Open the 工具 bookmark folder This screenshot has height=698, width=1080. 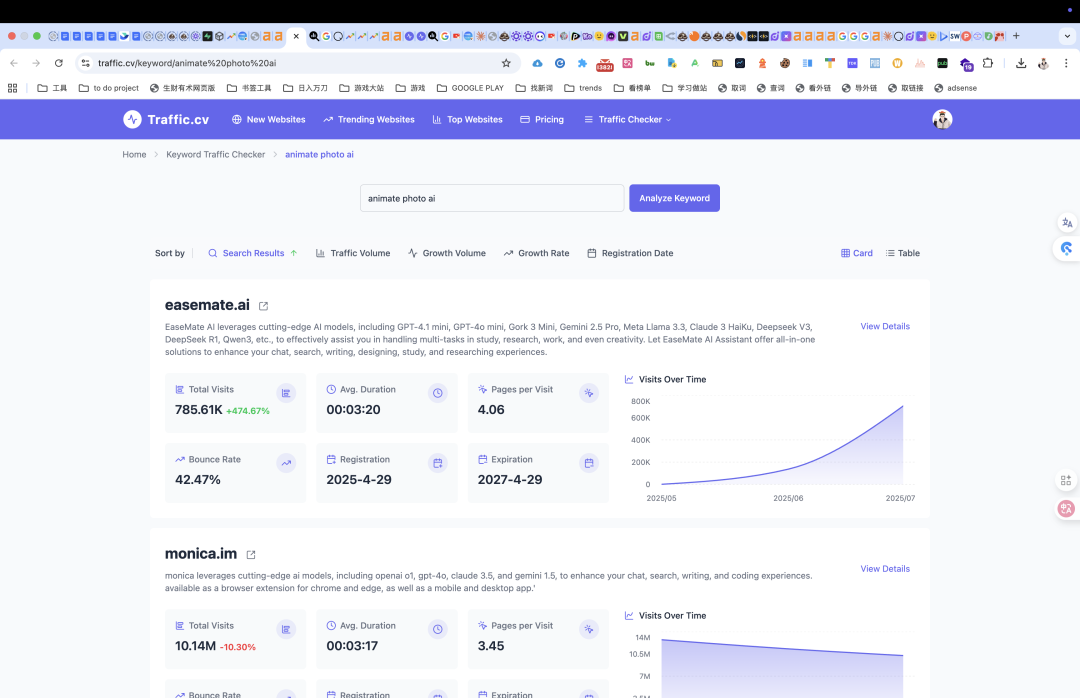click(52, 88)
